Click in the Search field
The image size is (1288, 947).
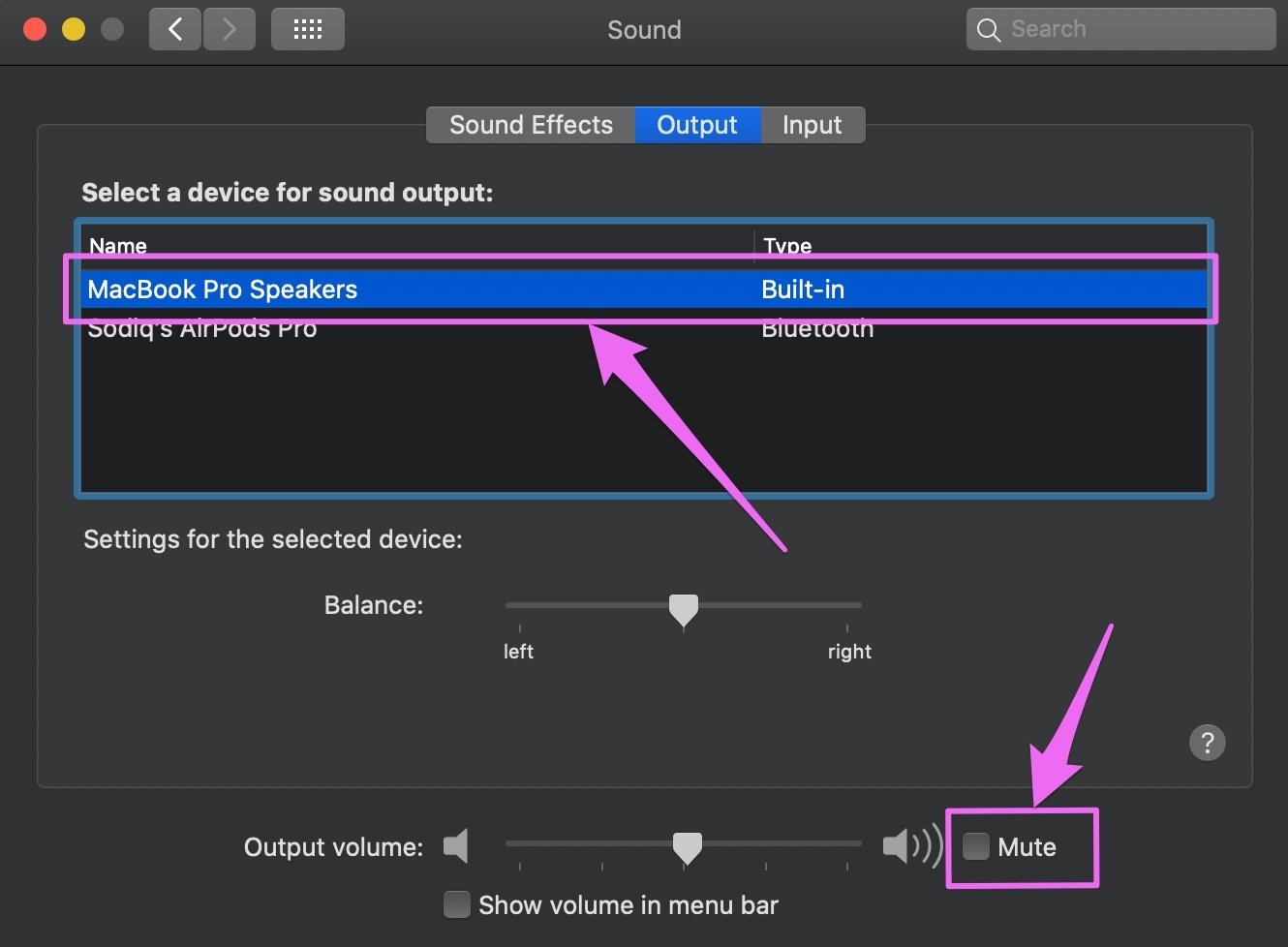[1120, 29]
